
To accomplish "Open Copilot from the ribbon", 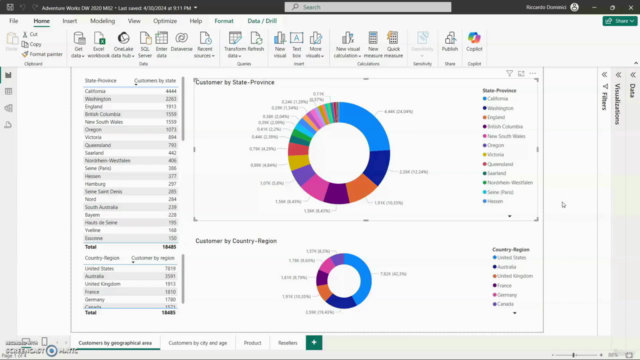I will [x=474, y=42].
